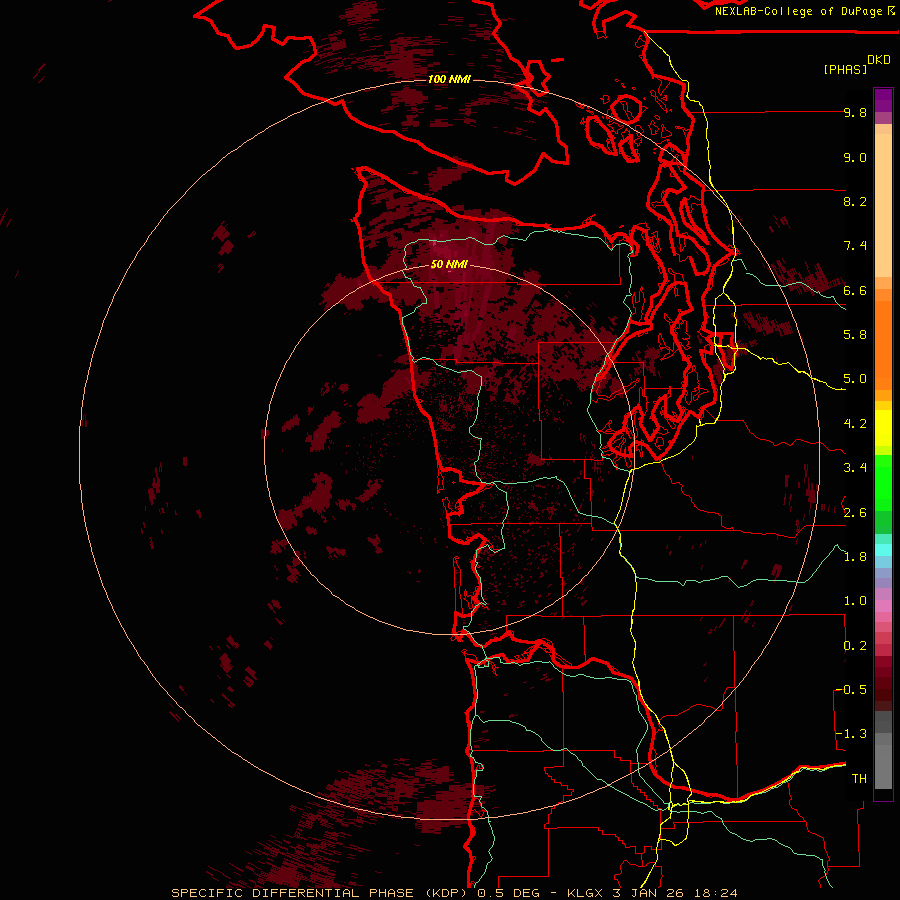Click the TH threshold label
This screenshot has width=900, height=900.
pos(859,779)
